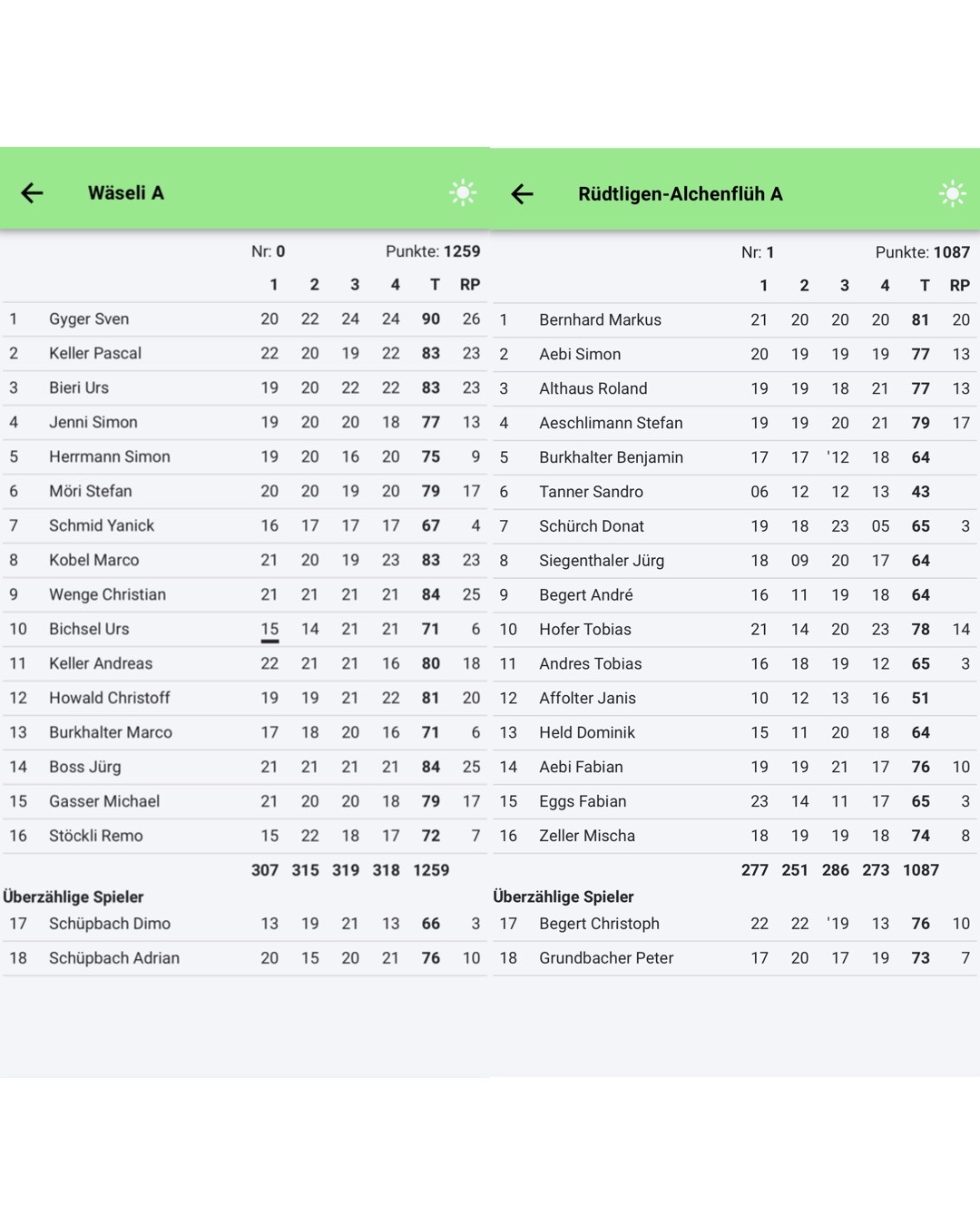Click the Wäseli A title
980x1225 pixels.
[126, 192]
